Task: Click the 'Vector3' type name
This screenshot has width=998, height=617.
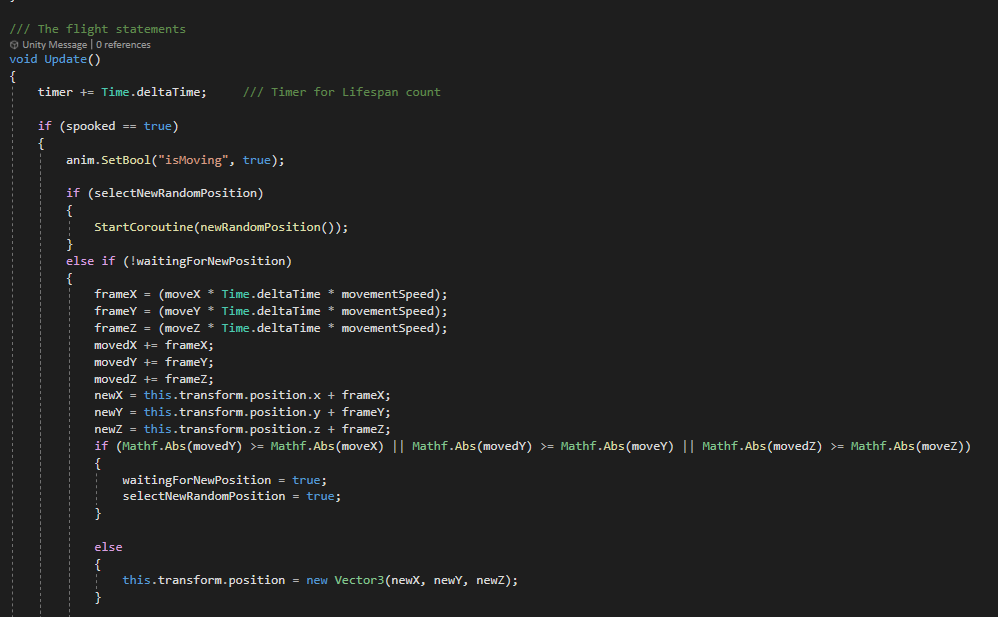Action: pos(360,580)
